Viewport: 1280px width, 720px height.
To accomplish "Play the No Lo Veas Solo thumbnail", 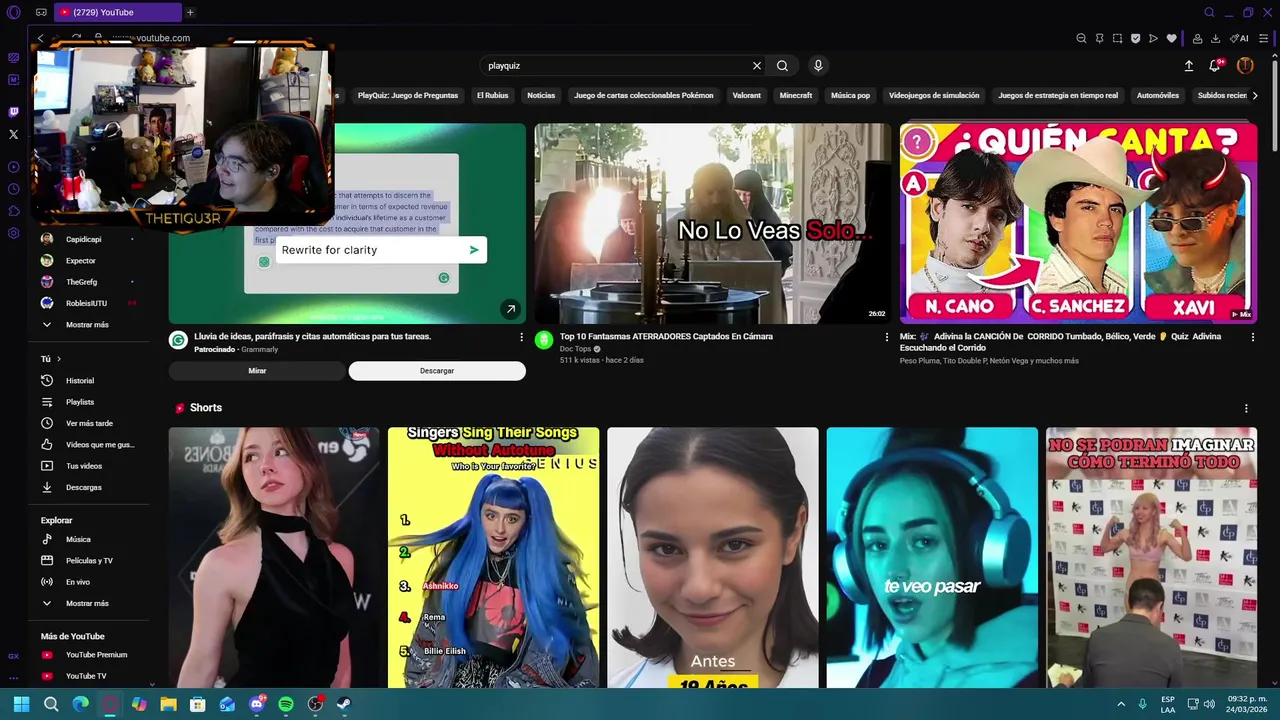I will pyautogui.click(x=712, y=223).
